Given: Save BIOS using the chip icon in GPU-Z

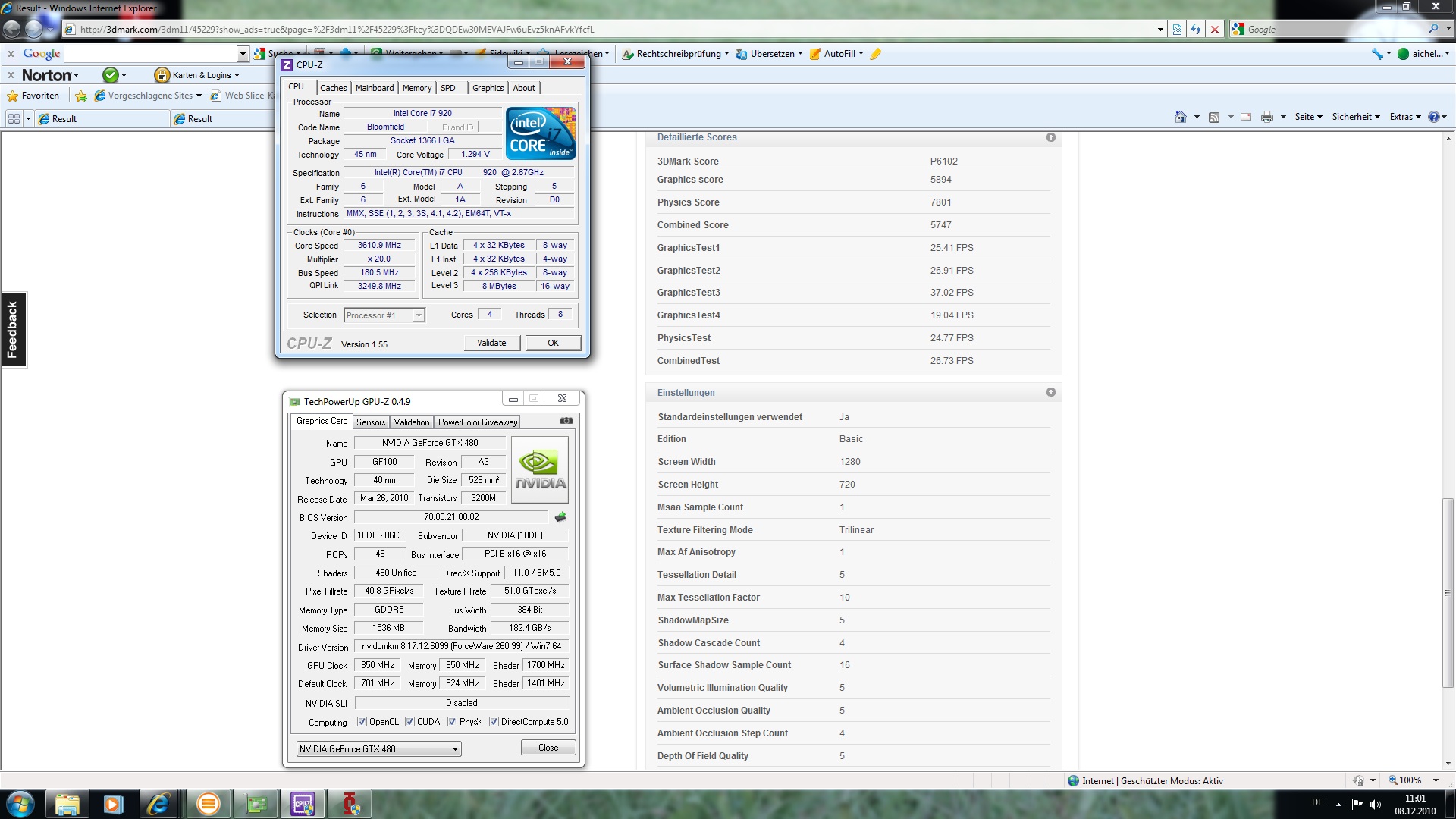Looking at the screenshot, I should tap(560, 517).
